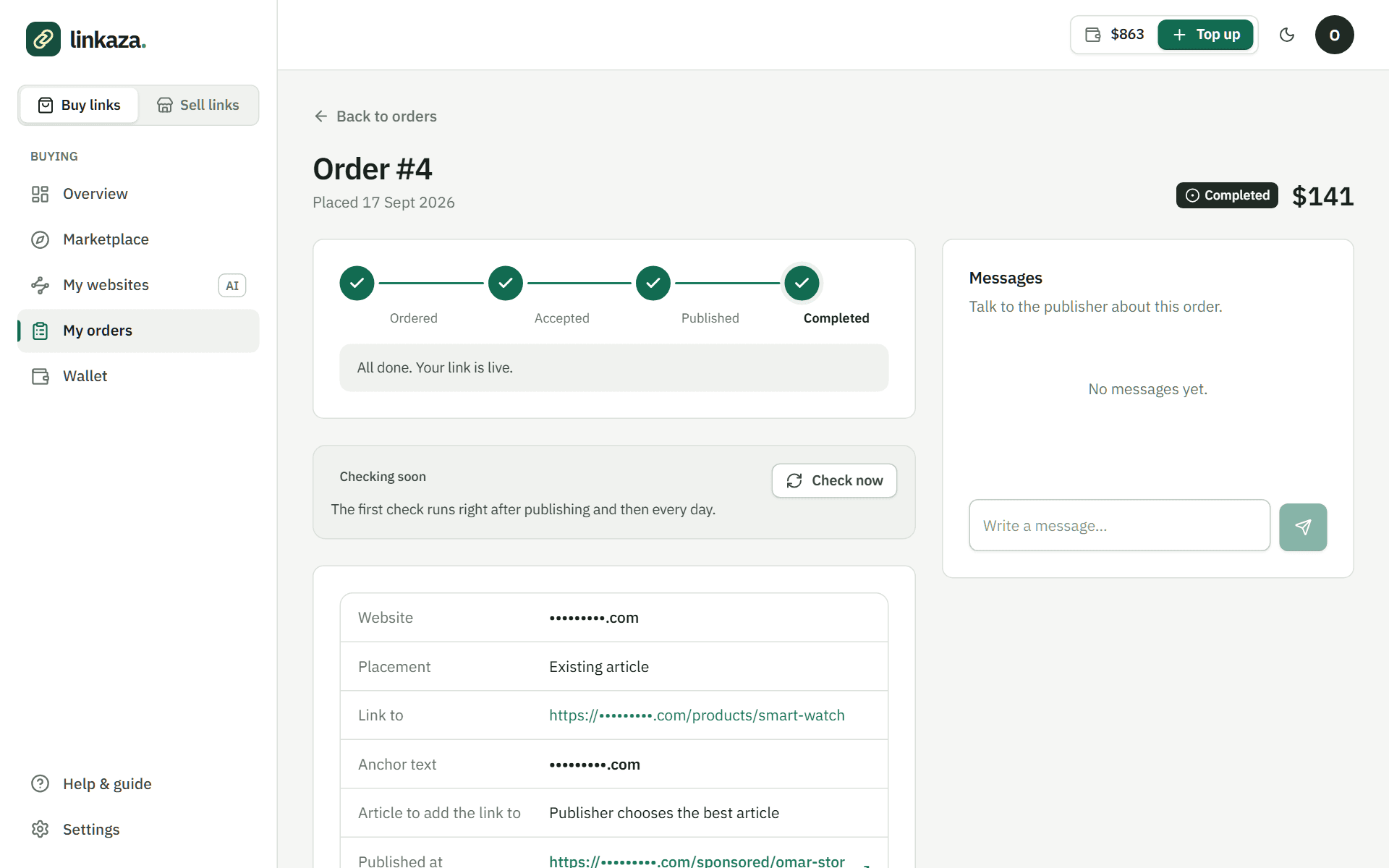Open the Published at sponsored URL
The width and height of the screenshot is (1389, 868).
(x=697, y=861)
